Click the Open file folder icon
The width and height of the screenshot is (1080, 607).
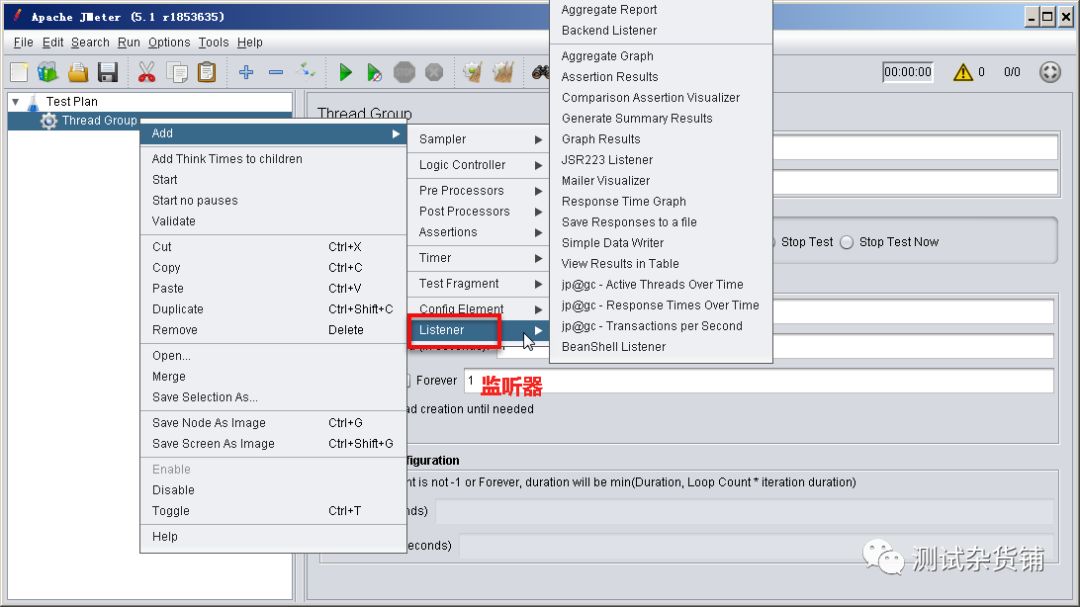click(78, 72)
